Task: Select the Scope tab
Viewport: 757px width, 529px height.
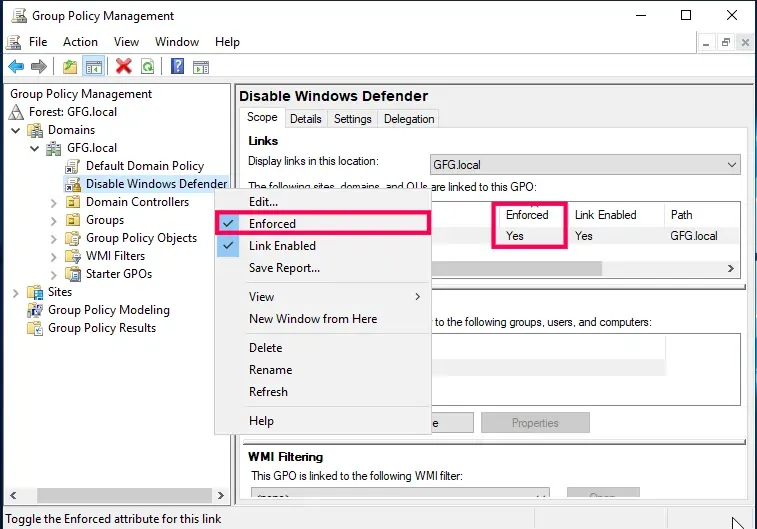Action: 262,117
